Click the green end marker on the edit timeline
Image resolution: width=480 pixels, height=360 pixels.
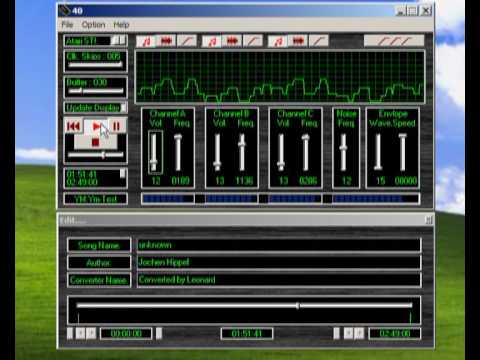click(411, 318)
